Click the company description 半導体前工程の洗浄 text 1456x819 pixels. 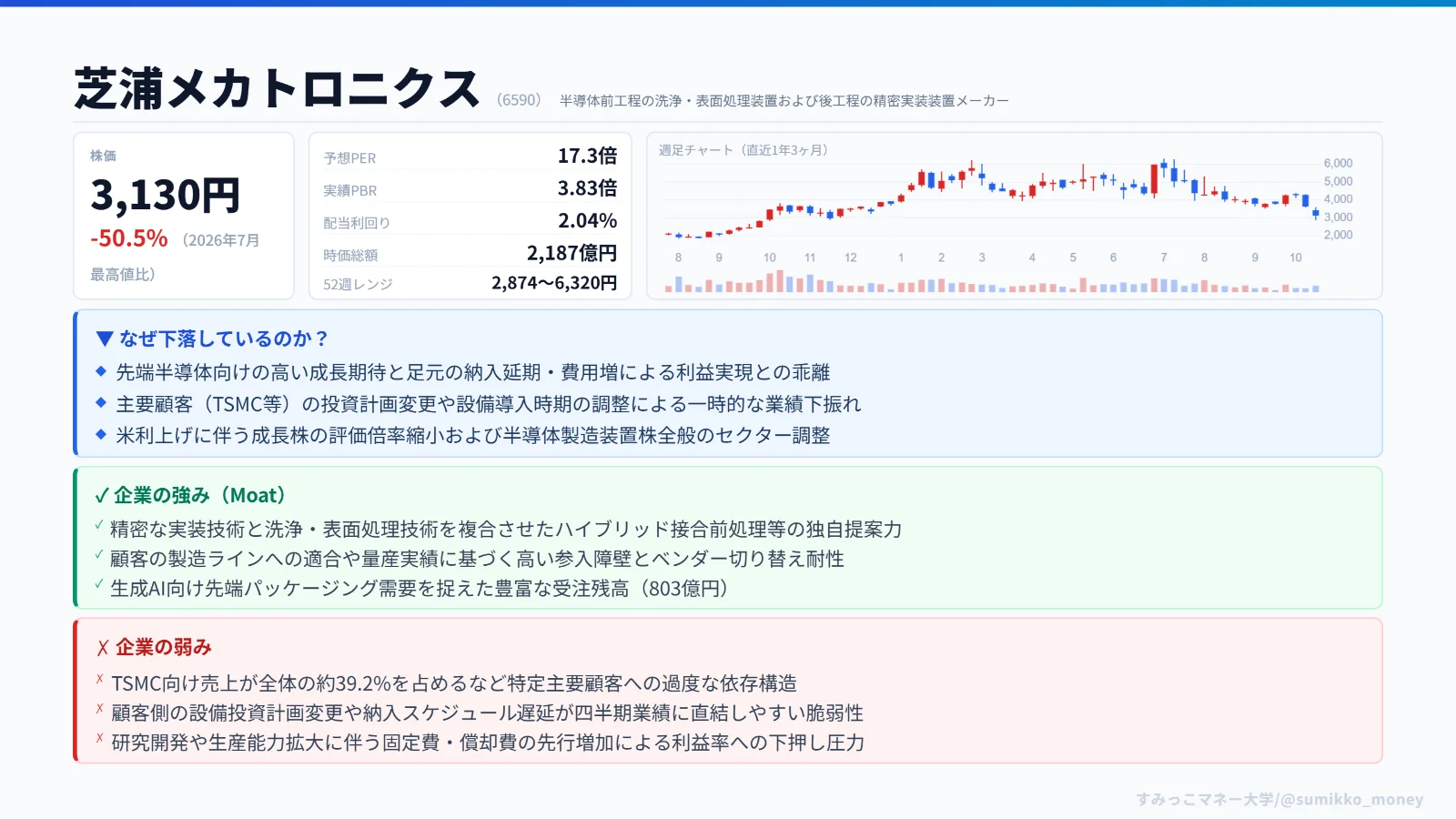[784, 101]
